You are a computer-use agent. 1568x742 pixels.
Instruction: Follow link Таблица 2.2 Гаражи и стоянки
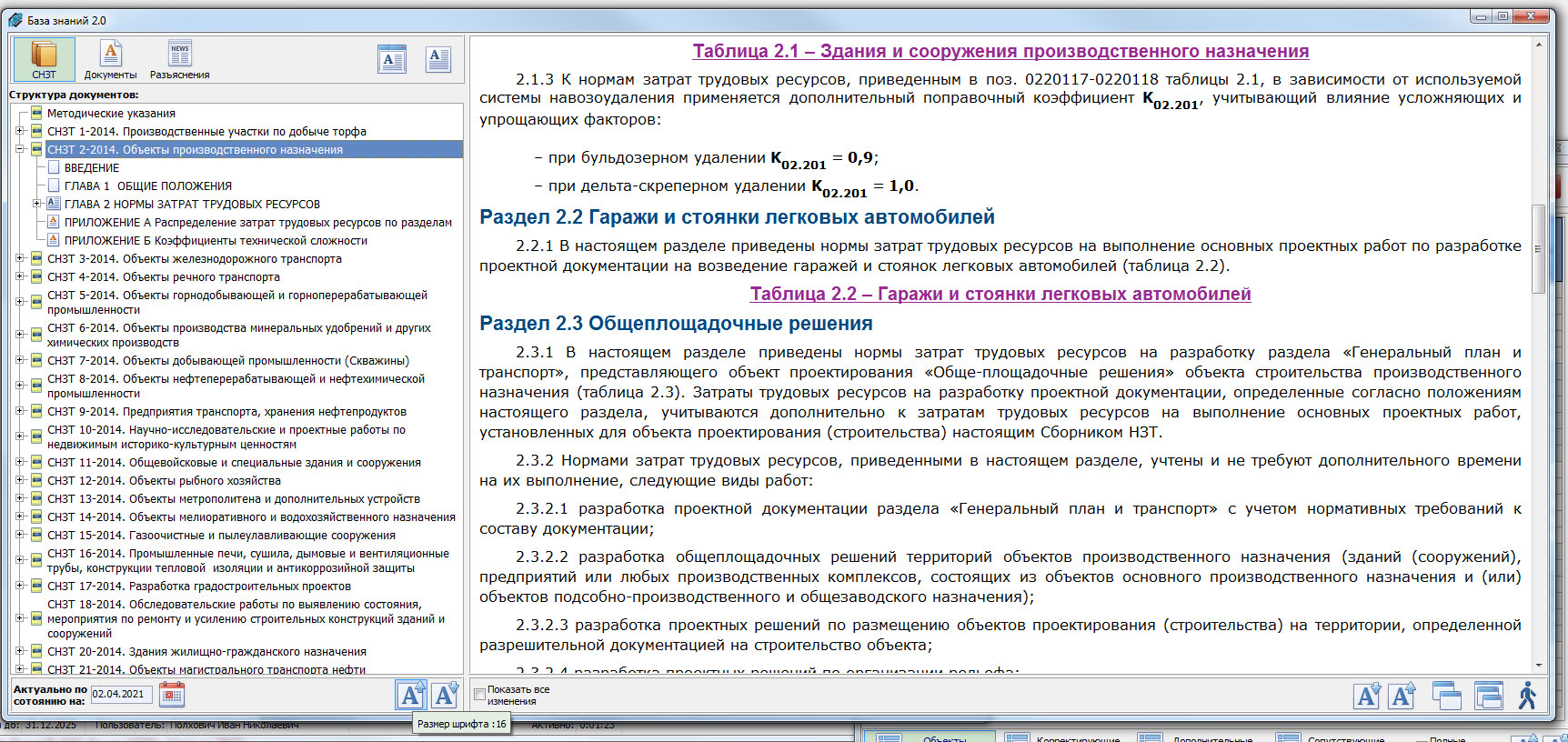coord(1000,294)
